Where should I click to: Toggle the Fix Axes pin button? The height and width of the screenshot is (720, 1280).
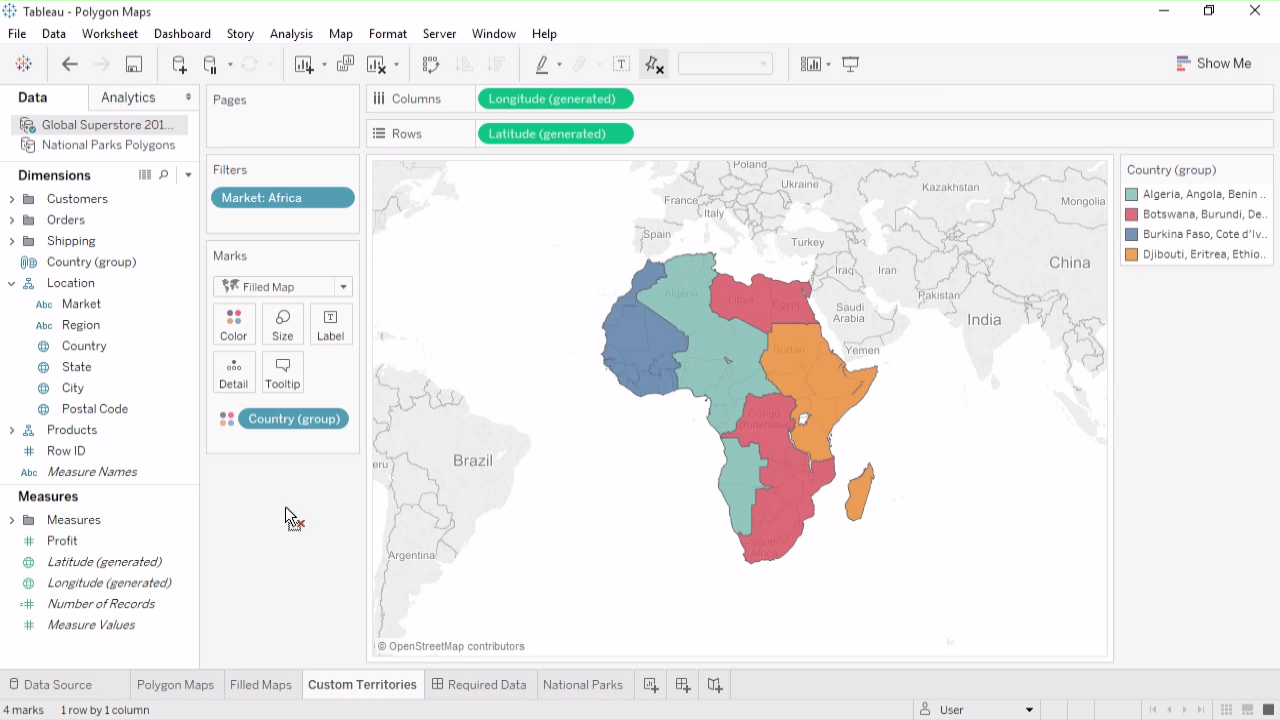pyautogui.click(x=655, y=64)
